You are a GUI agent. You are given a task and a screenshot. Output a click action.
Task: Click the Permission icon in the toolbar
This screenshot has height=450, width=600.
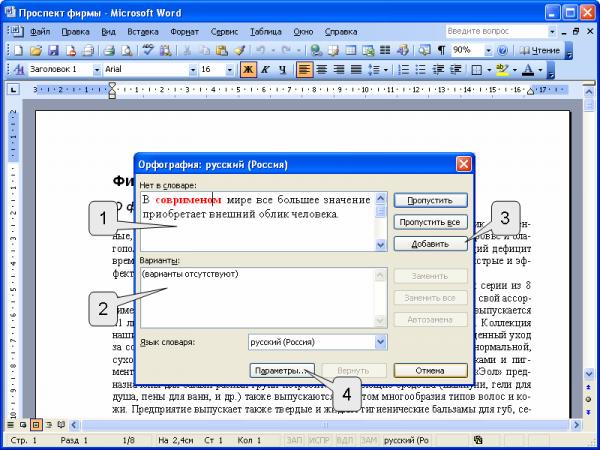(x=71, y=51)
